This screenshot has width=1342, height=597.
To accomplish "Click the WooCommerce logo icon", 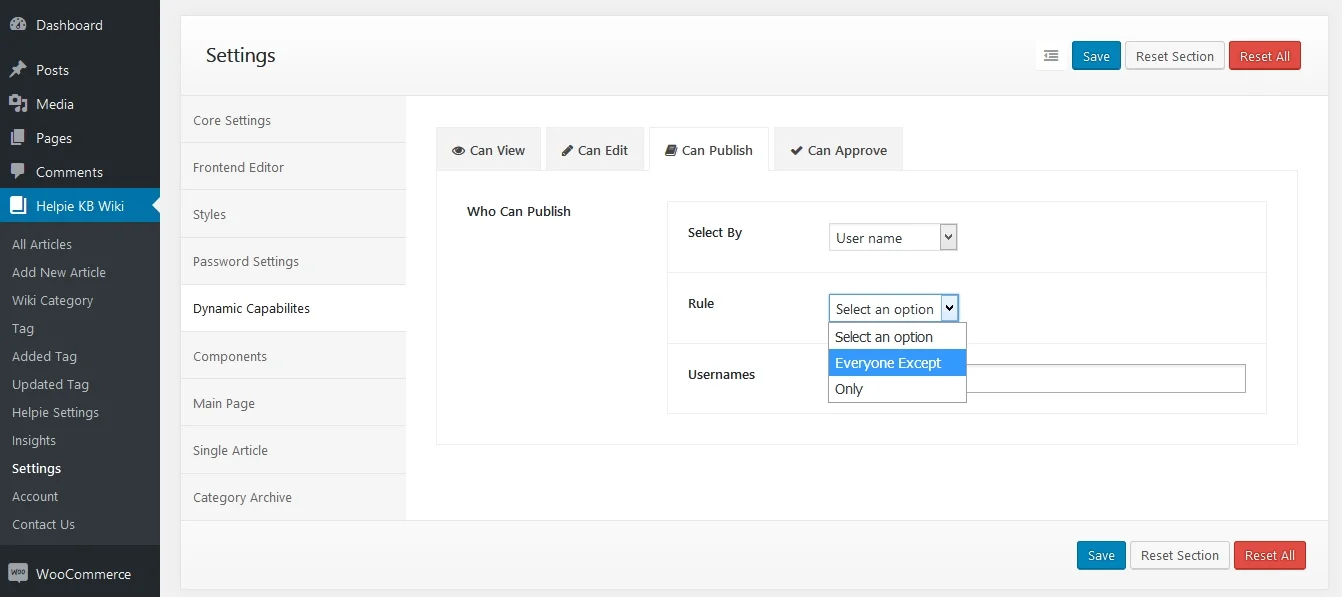I will coord(18,574).
